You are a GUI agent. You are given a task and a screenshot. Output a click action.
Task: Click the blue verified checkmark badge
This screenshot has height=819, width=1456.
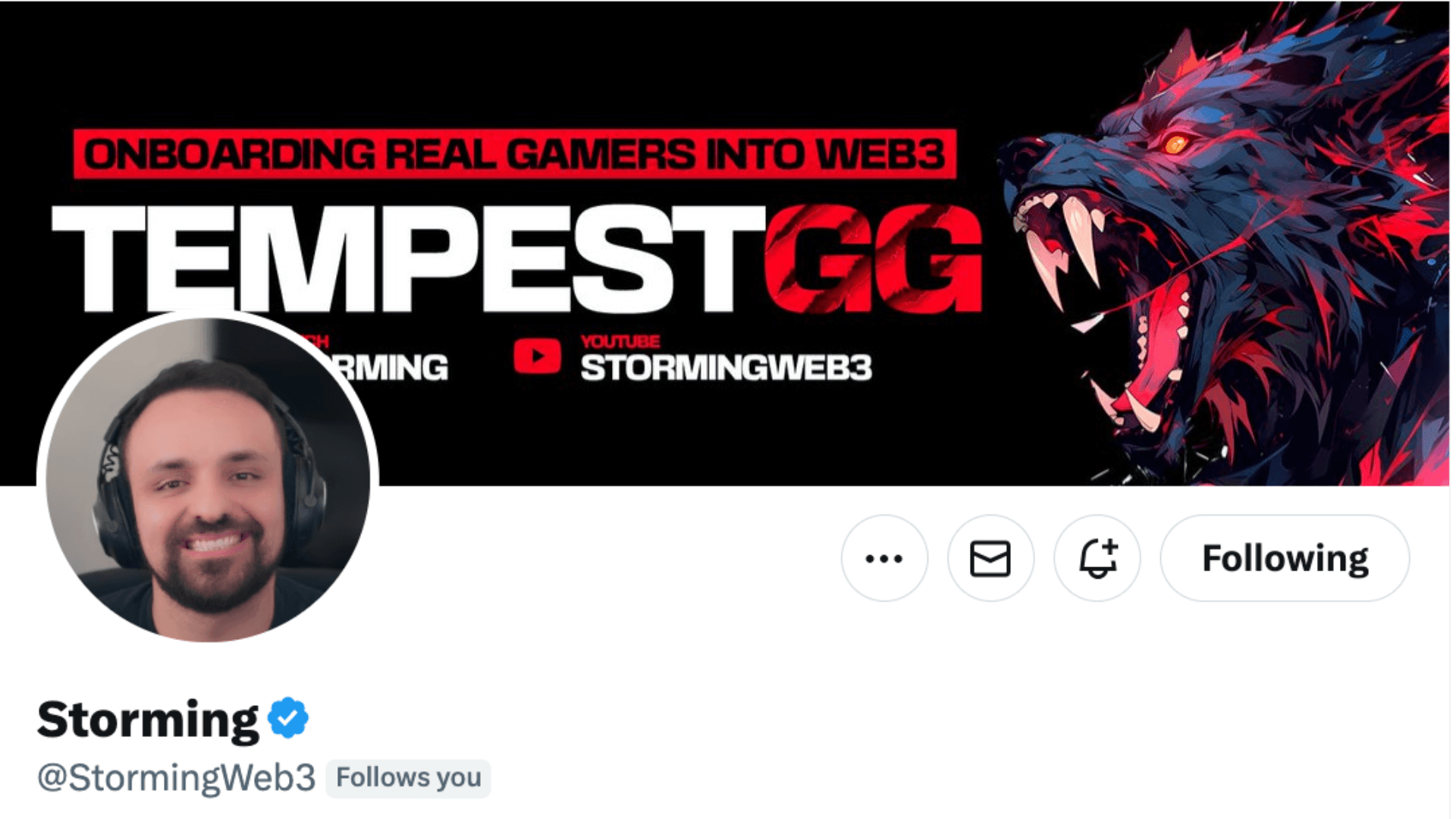pyautogui.click(x=288, y=718)
